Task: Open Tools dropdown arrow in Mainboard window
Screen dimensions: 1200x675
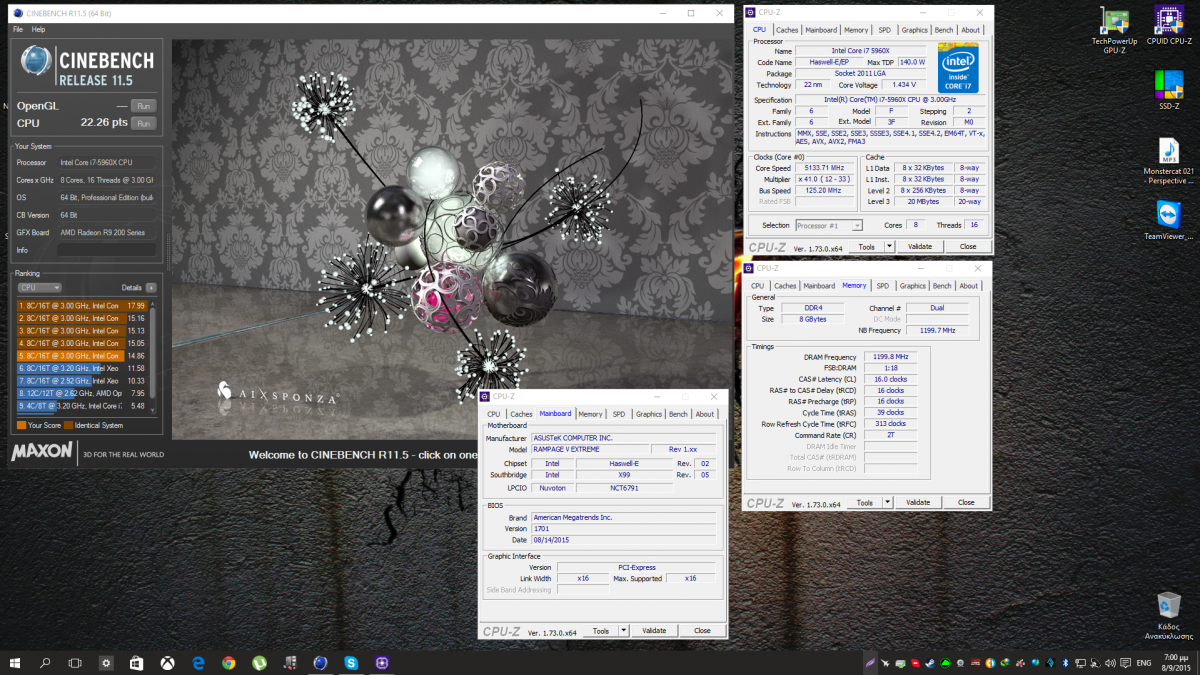Action: click(x=624, y=631)
